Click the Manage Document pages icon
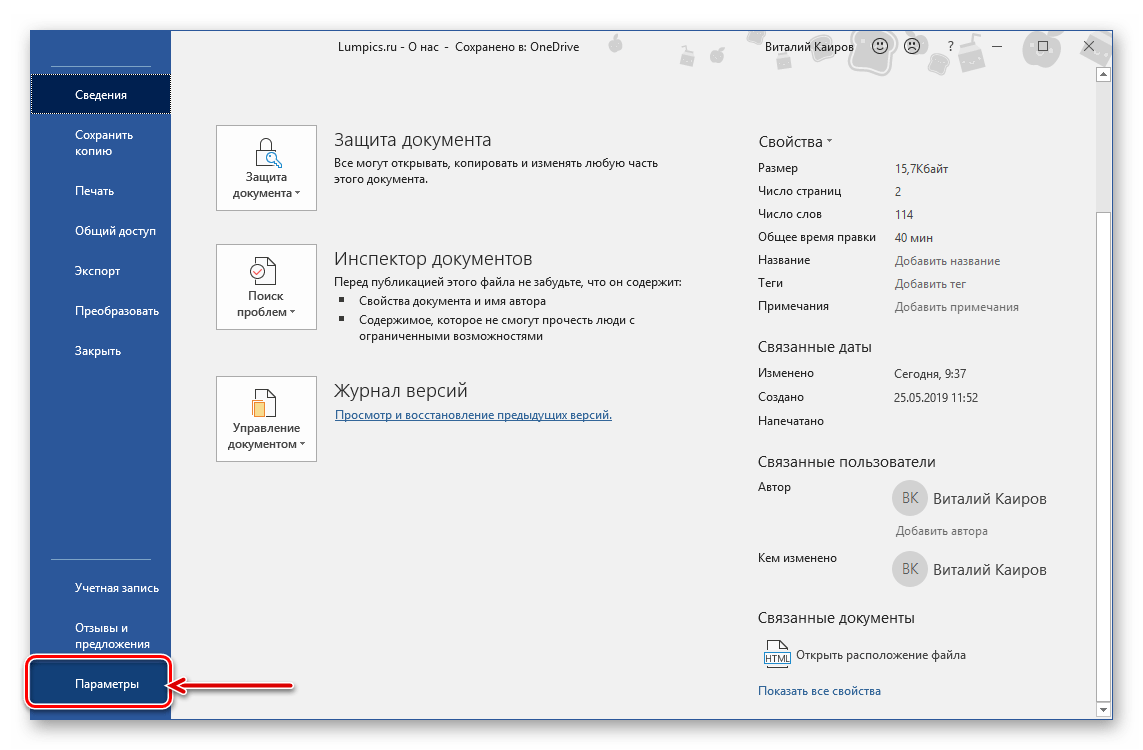Image resolution: width=1143 pixels, height=750 pixels. click(266, 402)
